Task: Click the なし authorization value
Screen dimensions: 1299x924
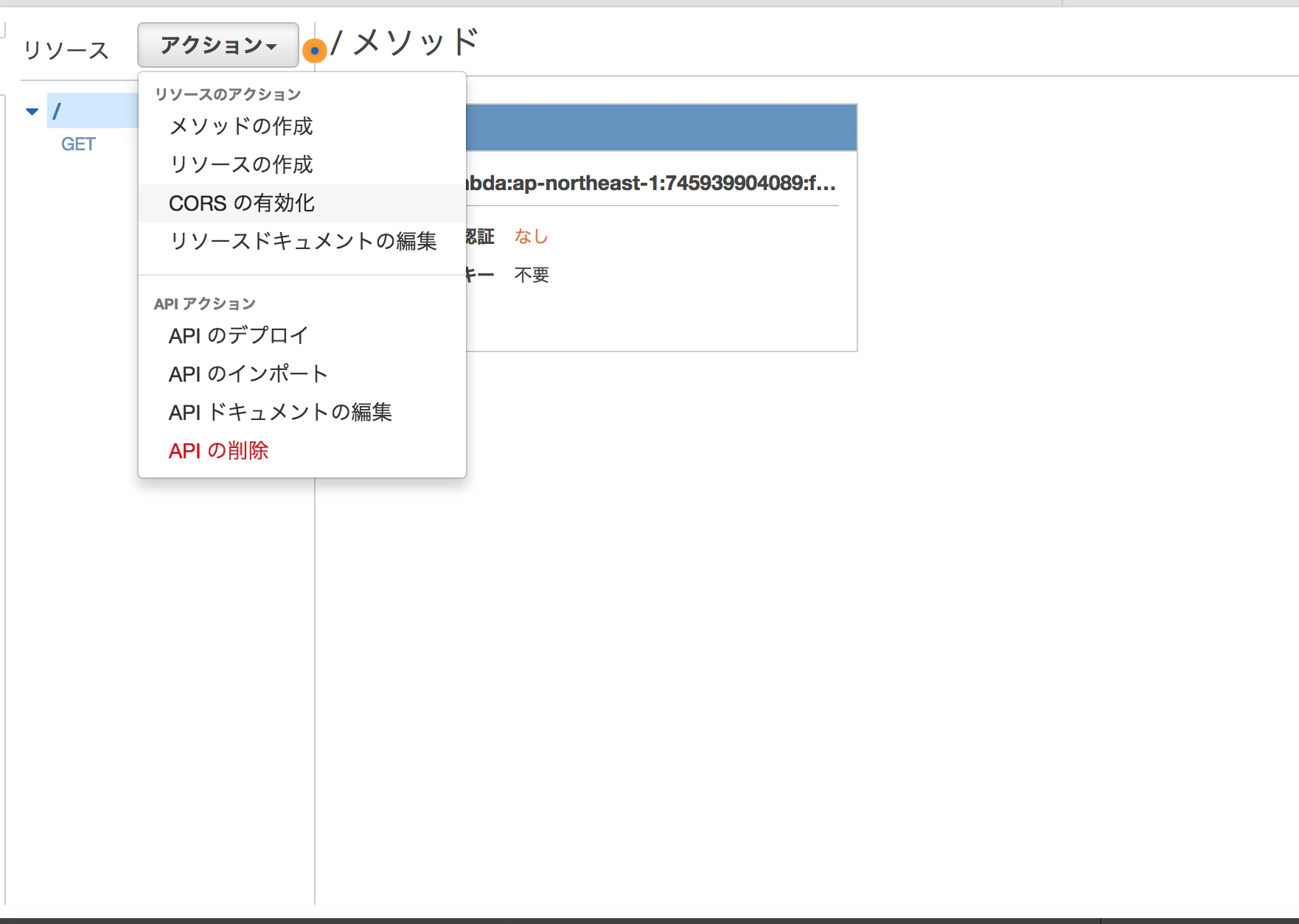Action: click(x=532, y=237)
